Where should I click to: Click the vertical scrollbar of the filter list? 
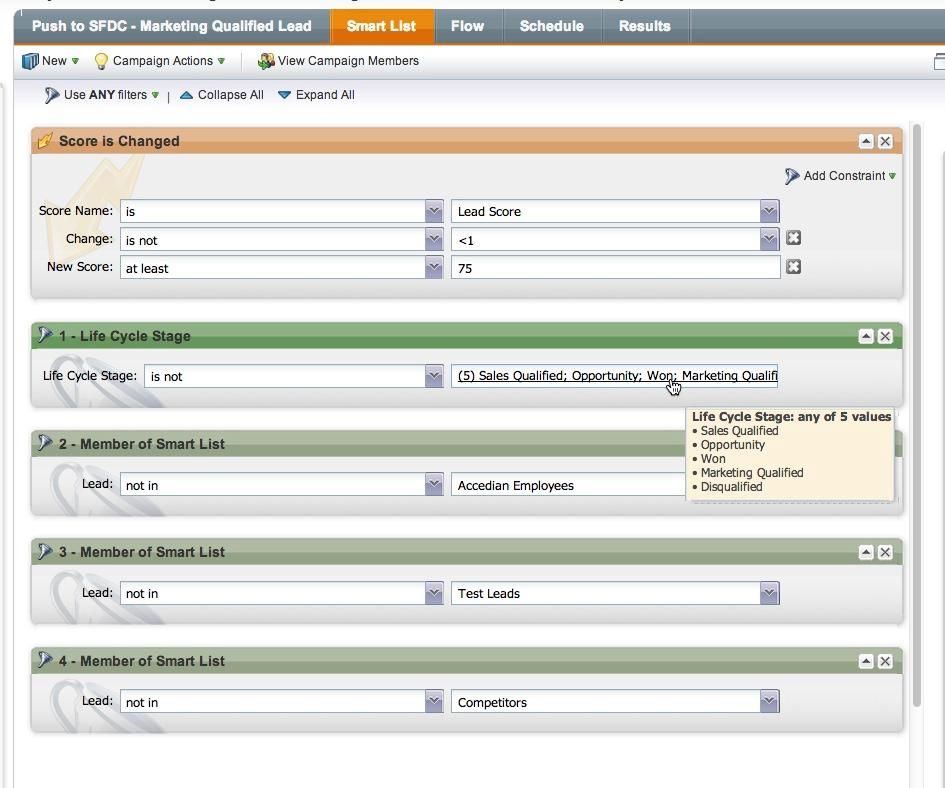[x=917, y=415]
